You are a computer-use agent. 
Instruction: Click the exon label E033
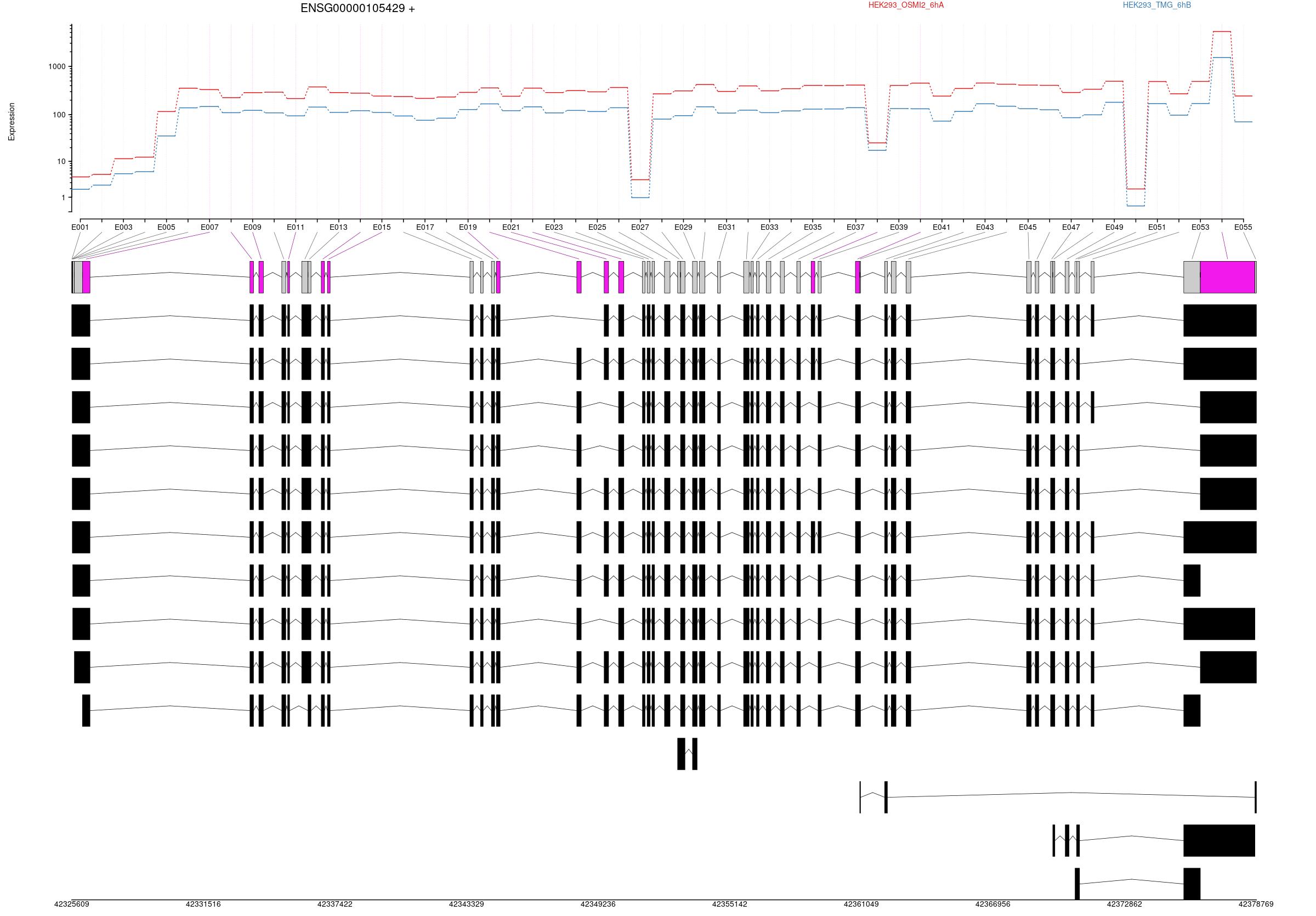coord(770,227)
